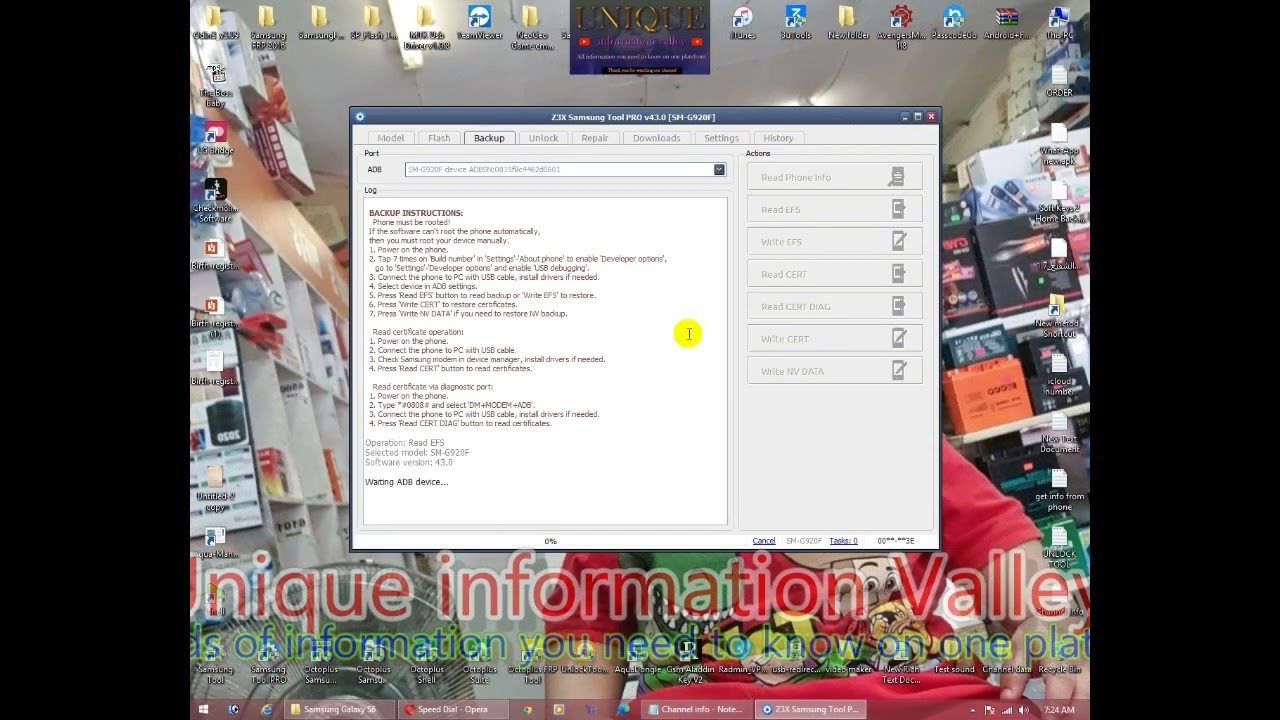Click the SM-G920F status bar label
This screenshot has width=1280, height=720.
tap(803, 541)
